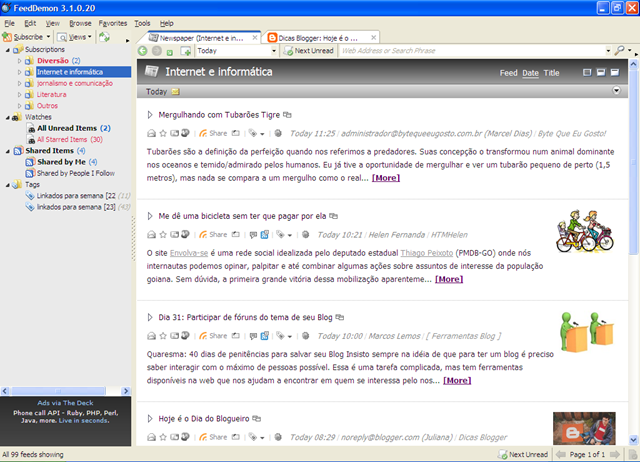Open the Envolva-se link

click(x=189, y=253)
